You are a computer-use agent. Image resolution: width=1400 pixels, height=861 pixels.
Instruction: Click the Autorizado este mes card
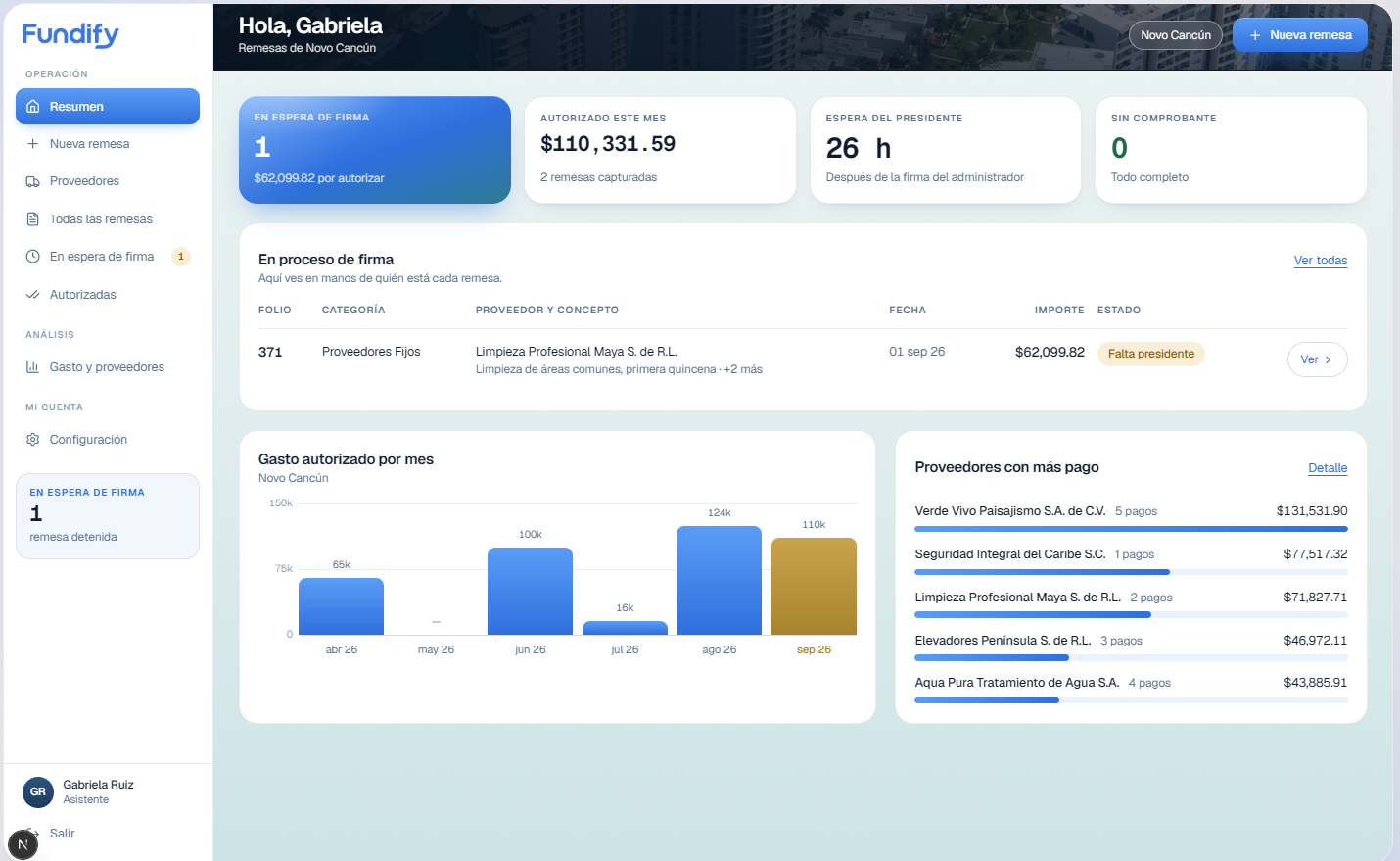click(x=660, y=150)
